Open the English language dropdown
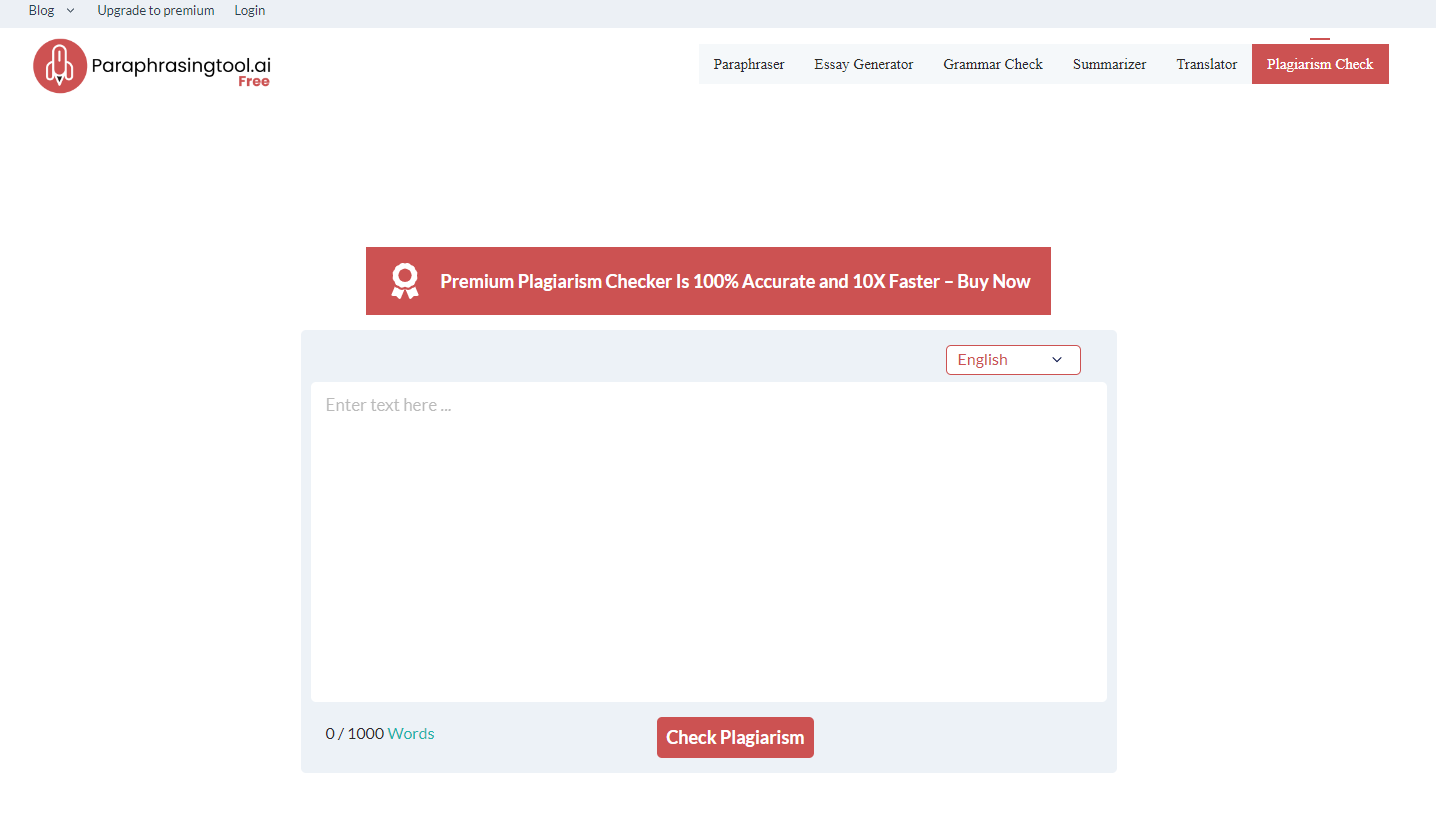 [x=1013, y=360]
